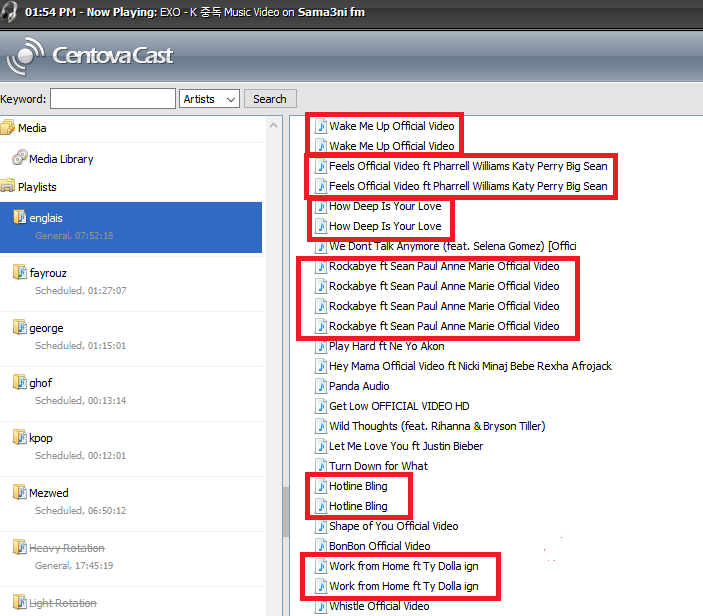Screen dimensions: 703x616
Task: Select the Media tree item
Action: pyautogui.click(x=32, y=128)
